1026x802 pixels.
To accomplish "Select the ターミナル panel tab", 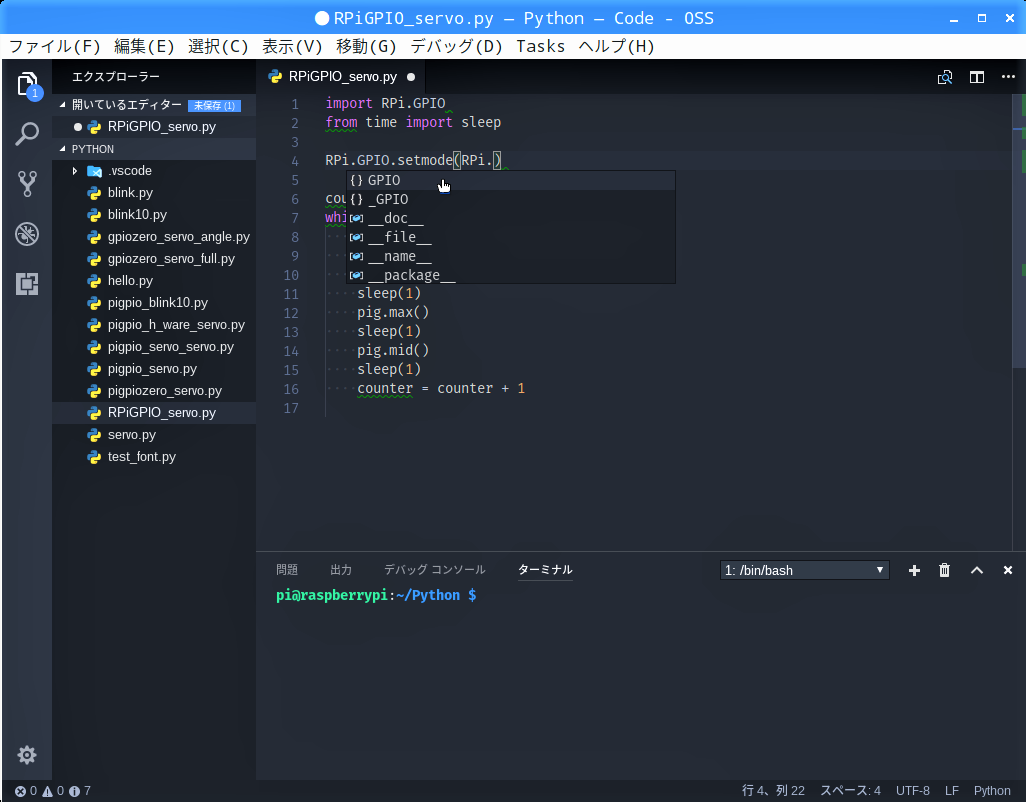I will coord(545,570).
